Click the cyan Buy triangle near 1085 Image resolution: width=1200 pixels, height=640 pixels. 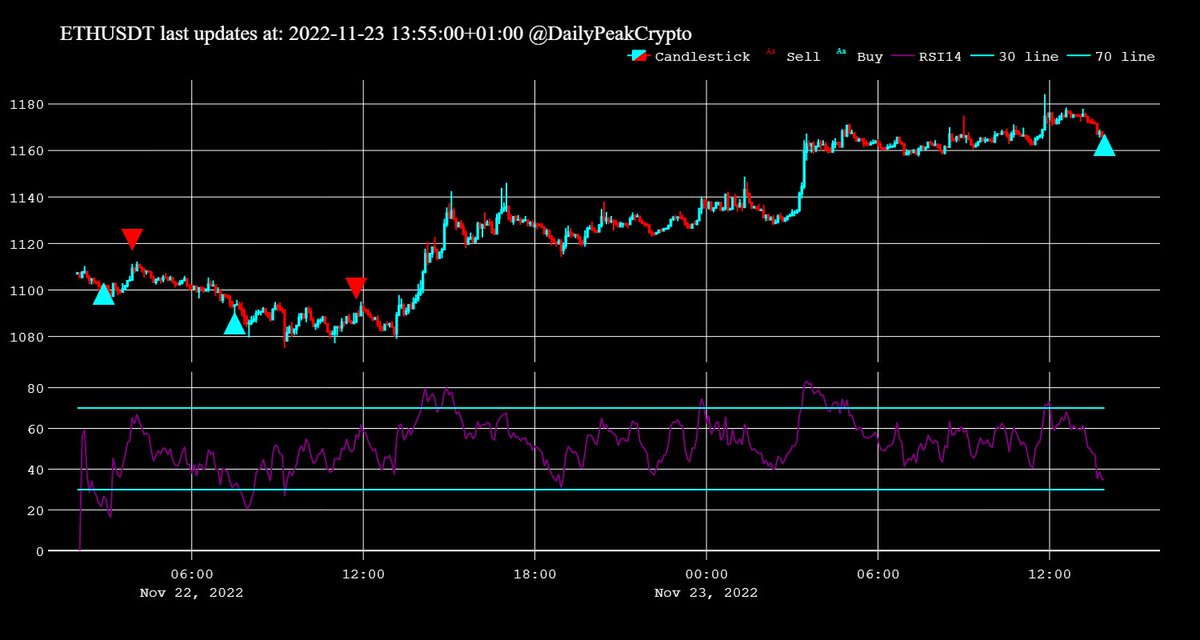point(235,323)
